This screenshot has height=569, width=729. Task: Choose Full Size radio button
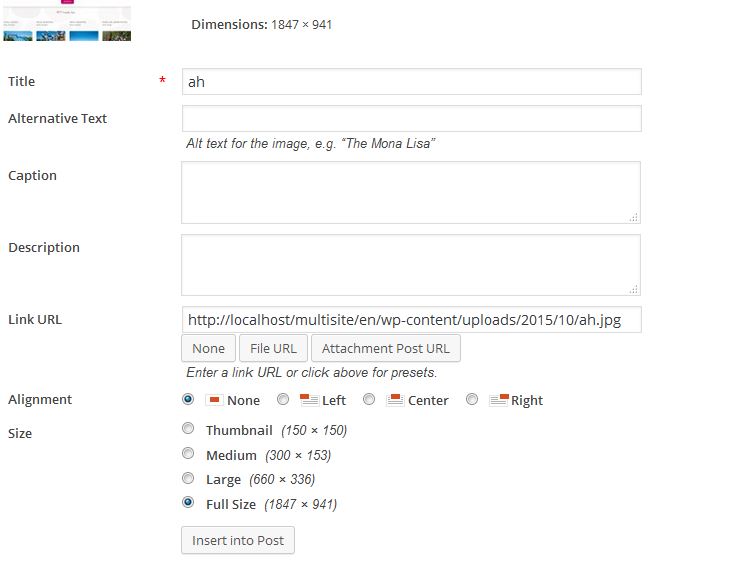click(188, 503)
